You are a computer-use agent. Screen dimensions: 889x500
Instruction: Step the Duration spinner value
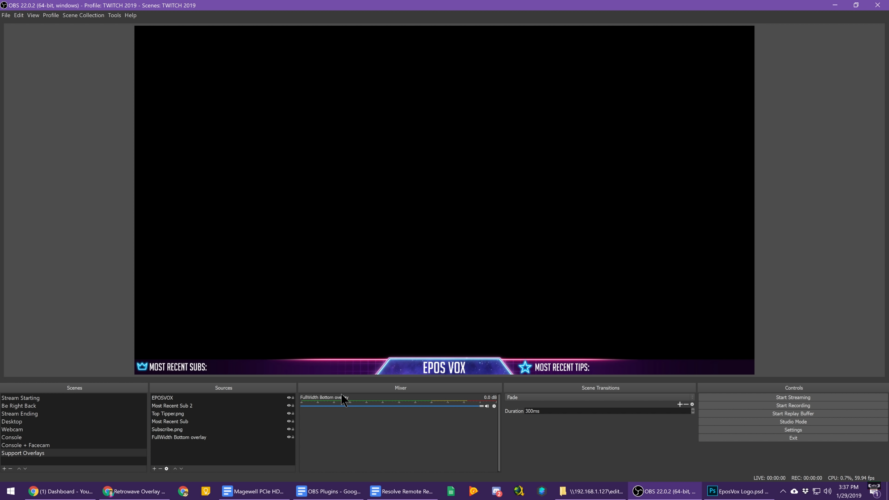(x=693, y=411)
